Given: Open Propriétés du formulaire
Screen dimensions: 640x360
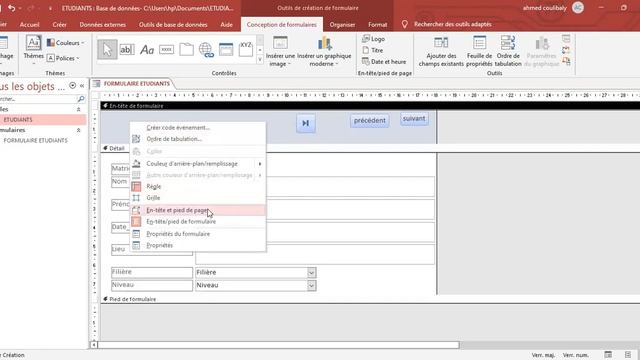Looking at the screenshot, I should (x=198, y=234).
